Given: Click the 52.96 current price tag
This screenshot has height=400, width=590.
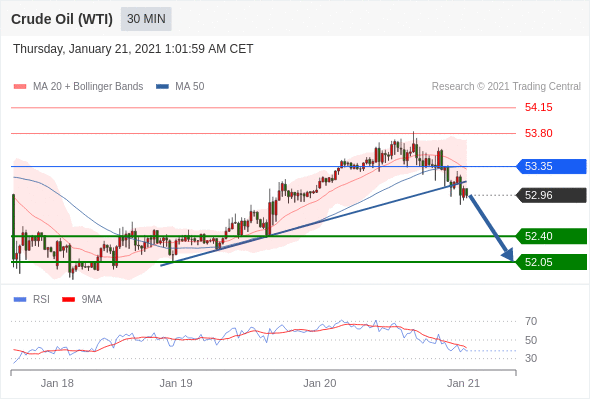Looking at the screenshot, I should click(x=551, y=195).
